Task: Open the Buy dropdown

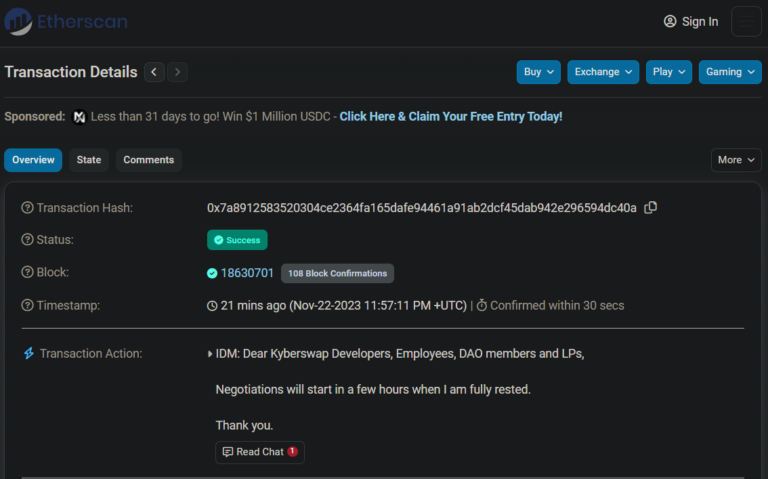Action: [538, 72]
